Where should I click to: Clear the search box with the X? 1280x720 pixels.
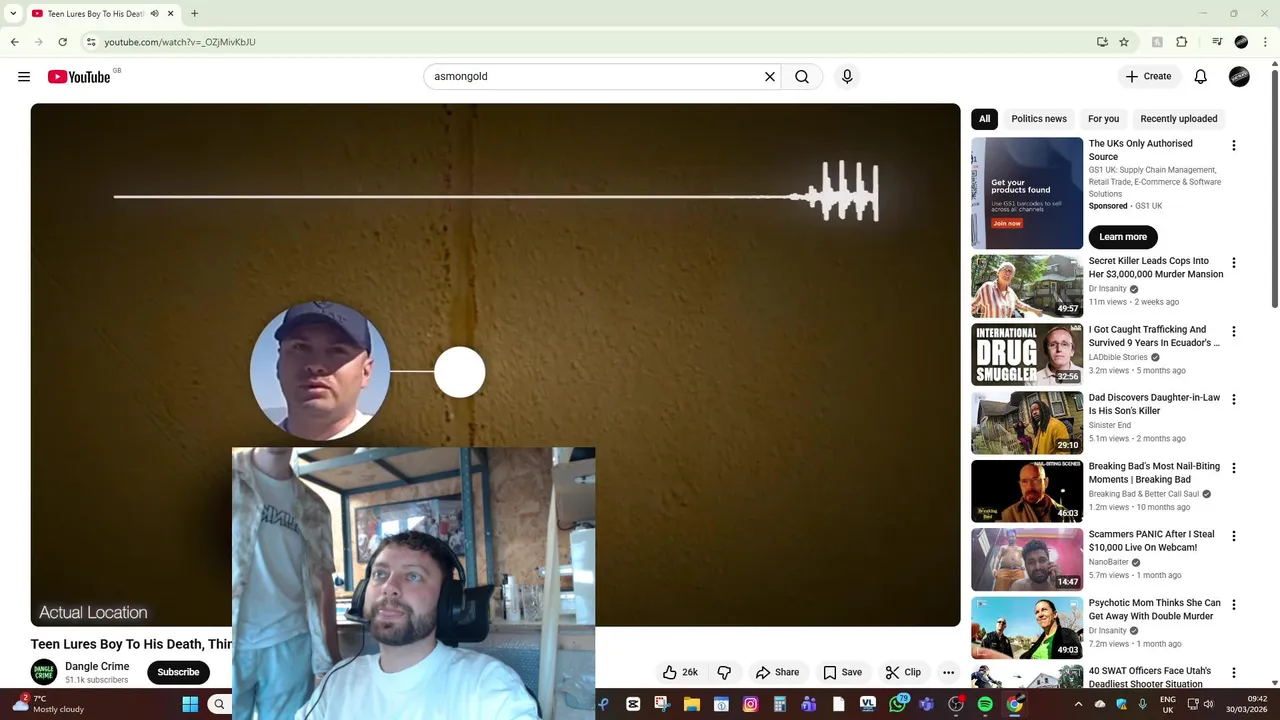[x=770, y=77]
